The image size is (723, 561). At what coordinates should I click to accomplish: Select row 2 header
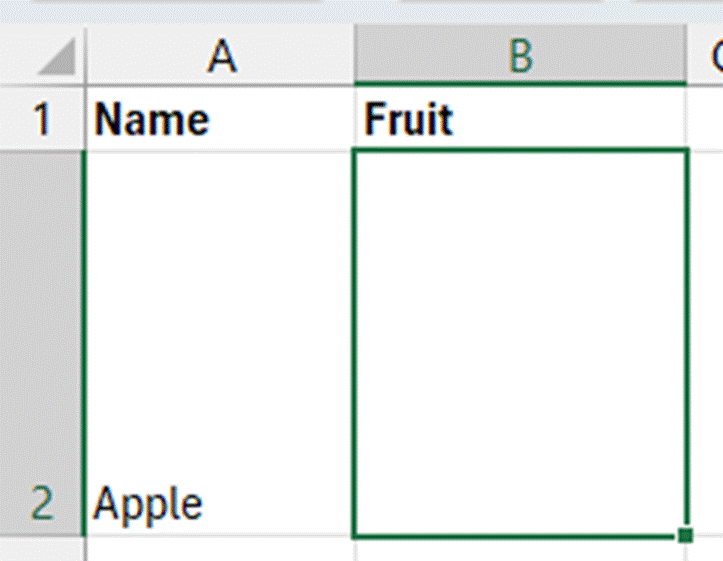point(42,345)
